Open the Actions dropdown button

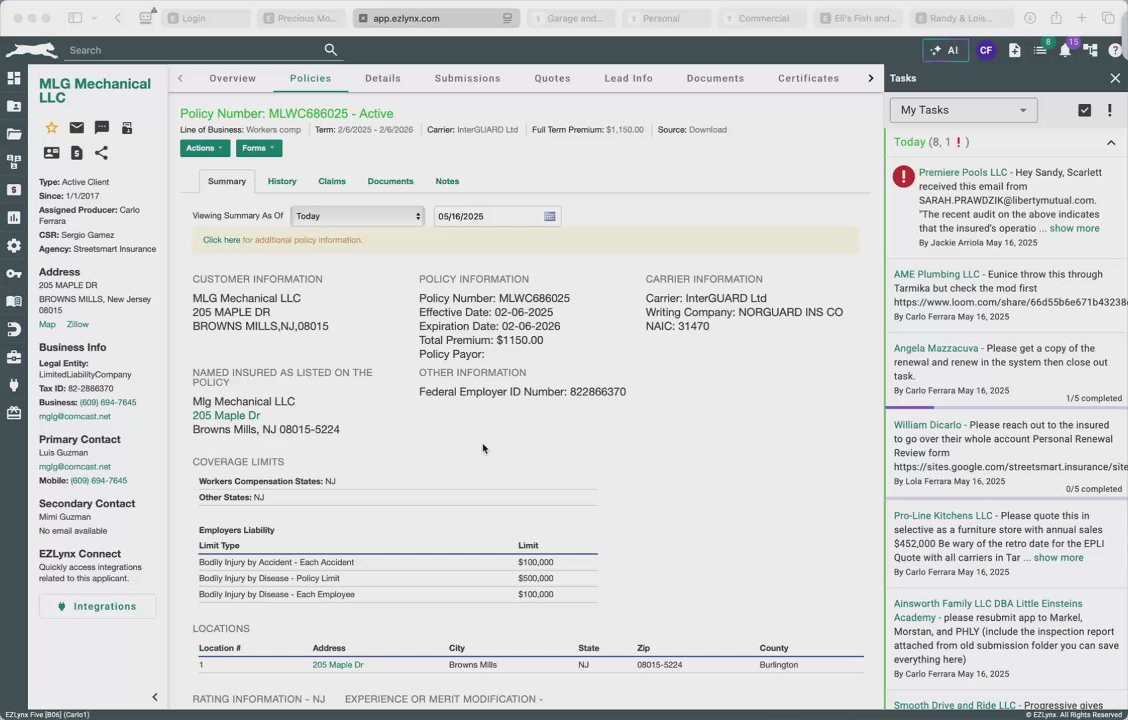click(205, 148)
